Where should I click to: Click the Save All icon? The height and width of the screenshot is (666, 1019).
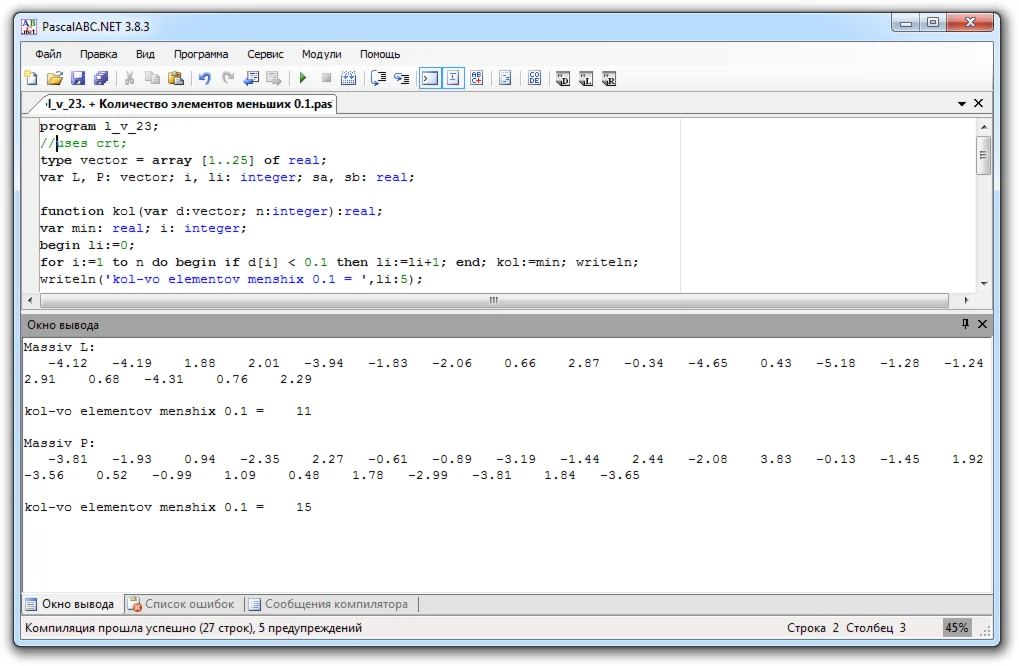tap(100, 78)
